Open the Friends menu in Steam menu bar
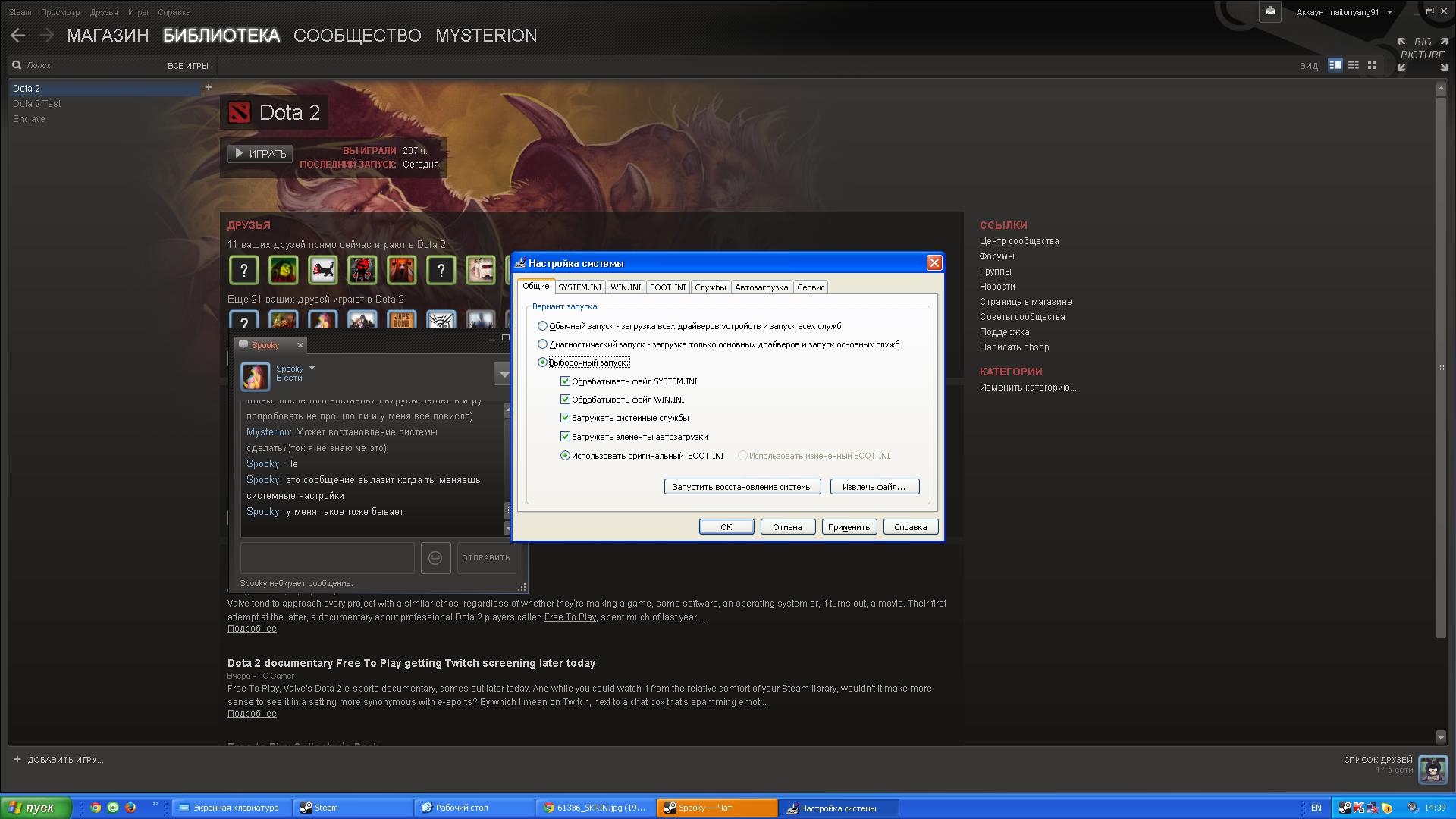This screenshot has height=819, width=1456. 104,12
